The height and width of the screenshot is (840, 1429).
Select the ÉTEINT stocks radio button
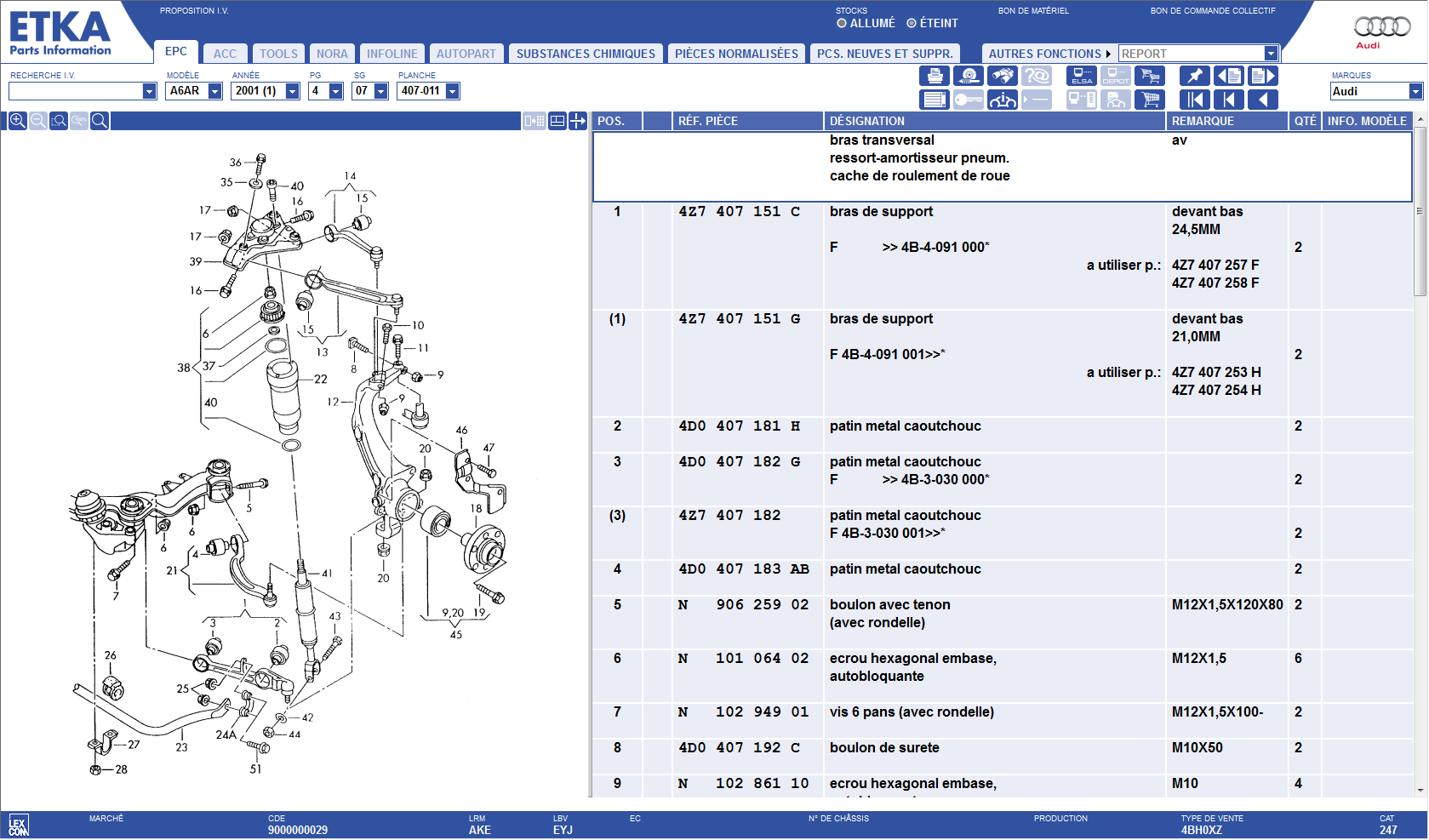click(x=912, y=24)
